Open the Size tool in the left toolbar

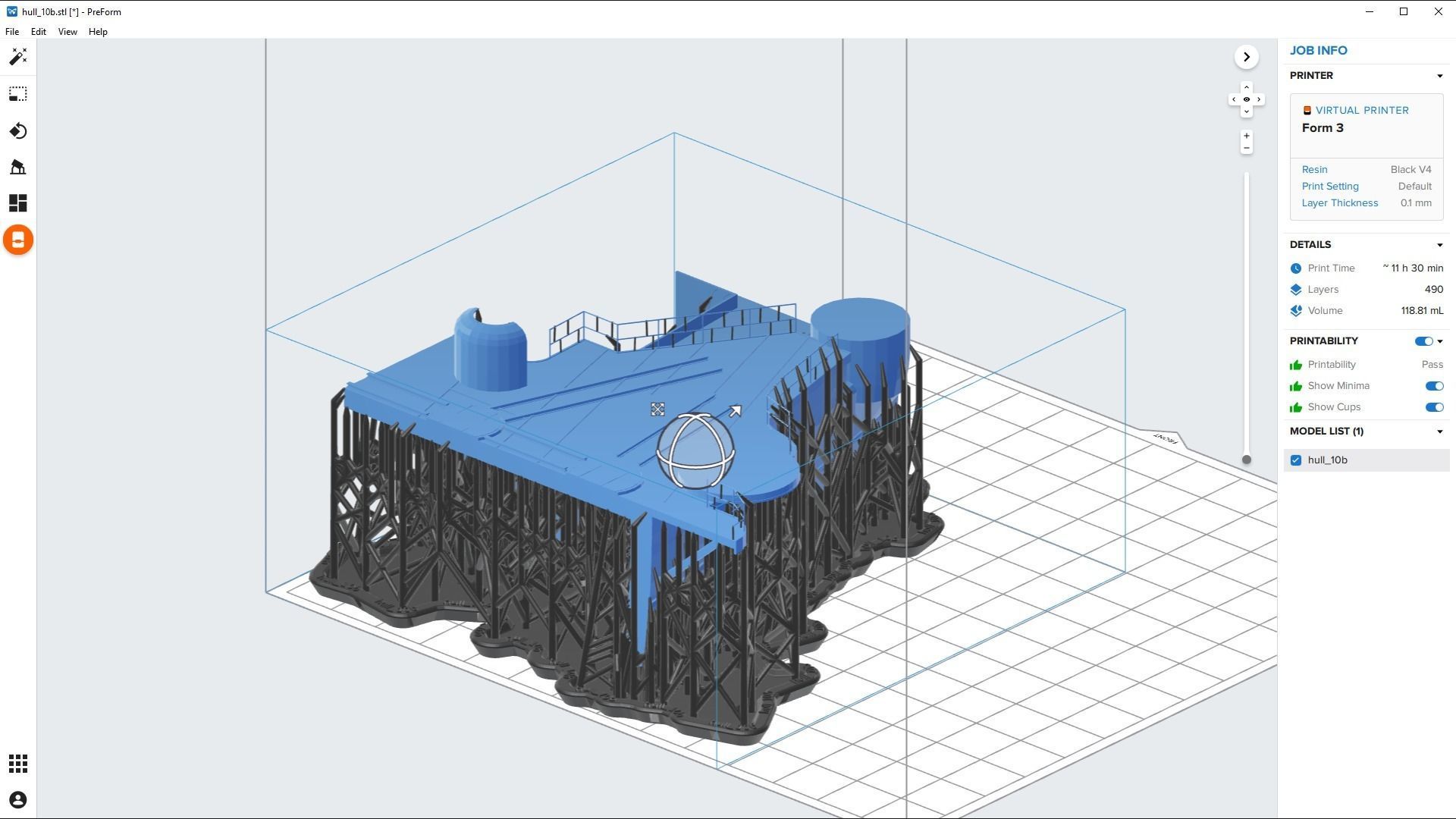18,94
